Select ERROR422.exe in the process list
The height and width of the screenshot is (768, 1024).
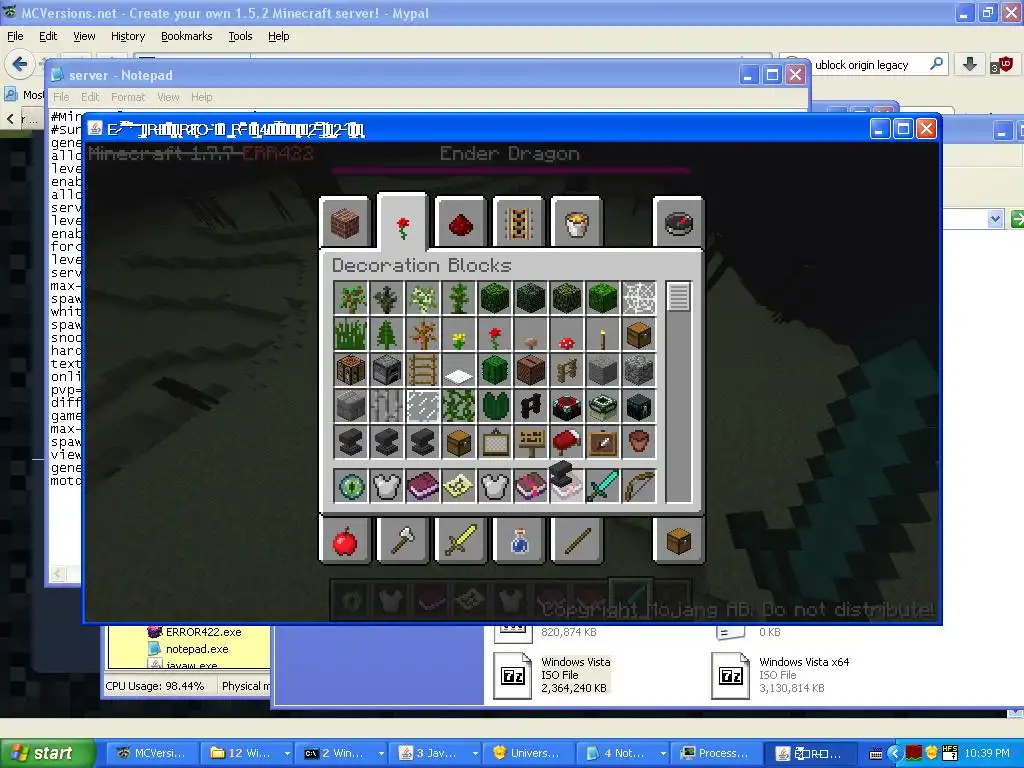[195, 632]
